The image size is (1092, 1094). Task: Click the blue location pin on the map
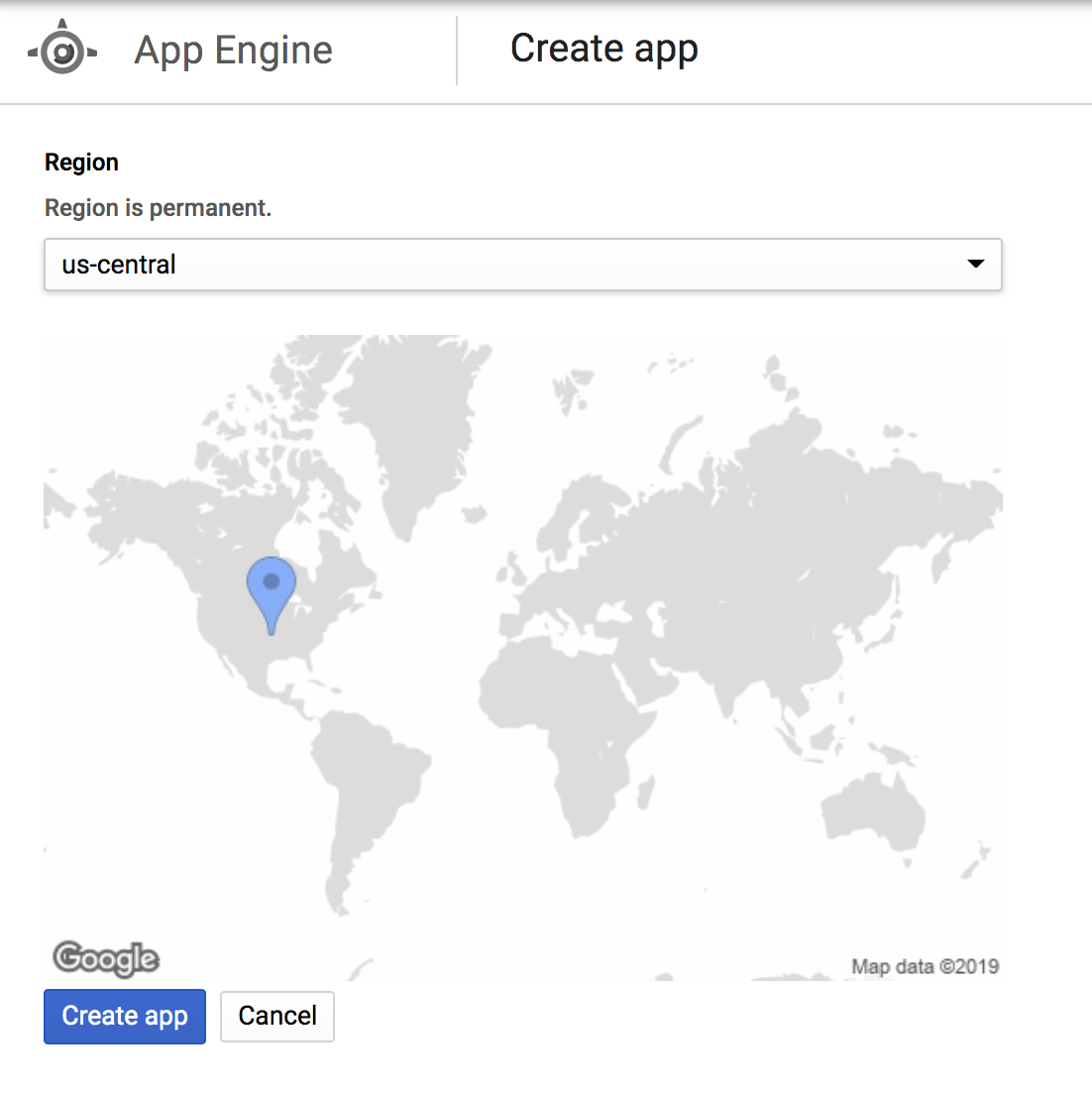click(x=271, y=588)
